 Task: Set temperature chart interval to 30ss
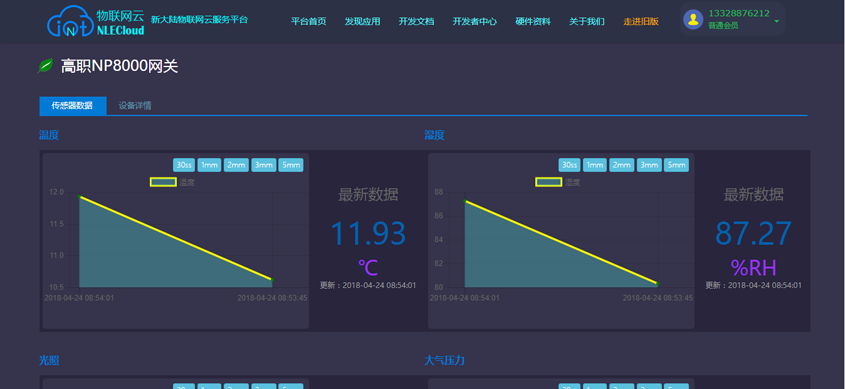(184, 165)
